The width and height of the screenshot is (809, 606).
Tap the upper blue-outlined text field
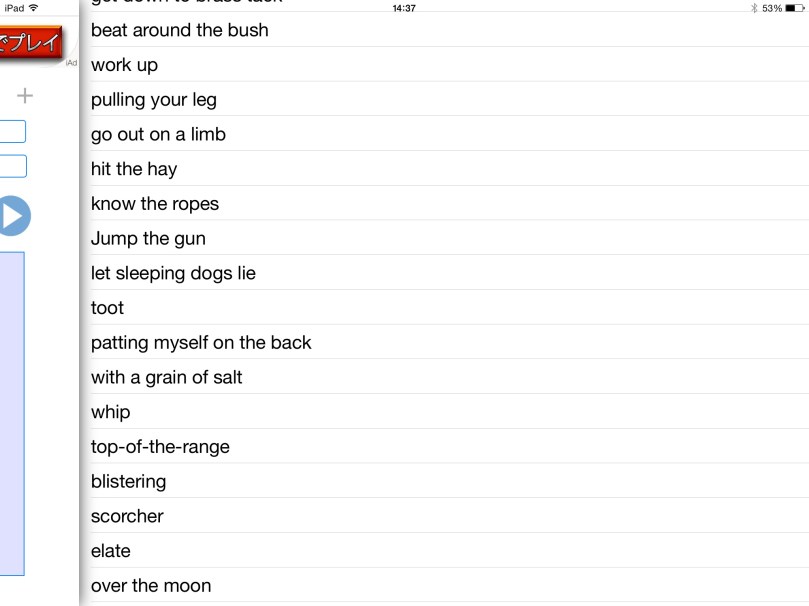pyautogui.click(x=12, y=131)
